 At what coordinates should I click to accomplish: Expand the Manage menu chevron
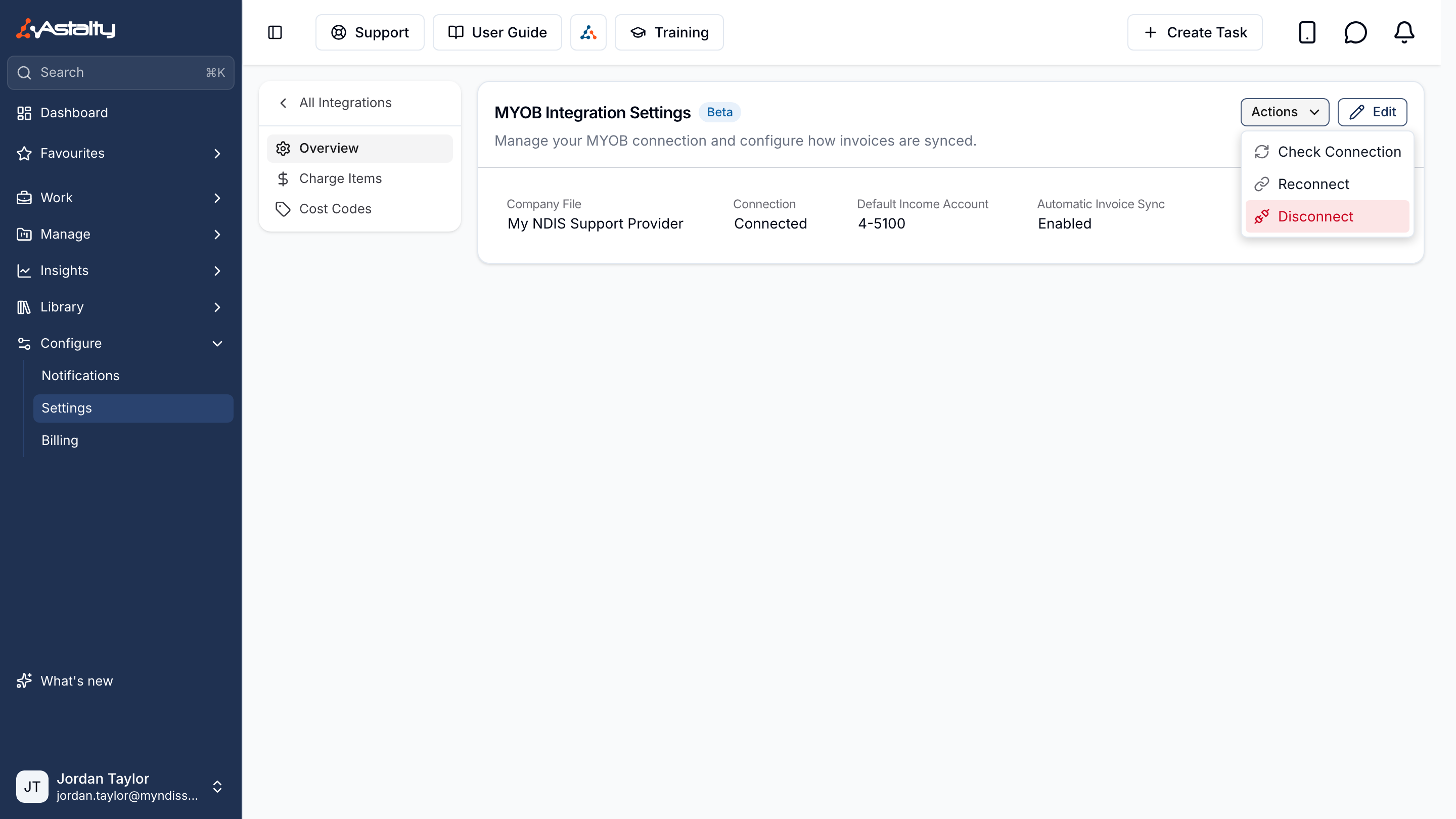pos(217,234)
